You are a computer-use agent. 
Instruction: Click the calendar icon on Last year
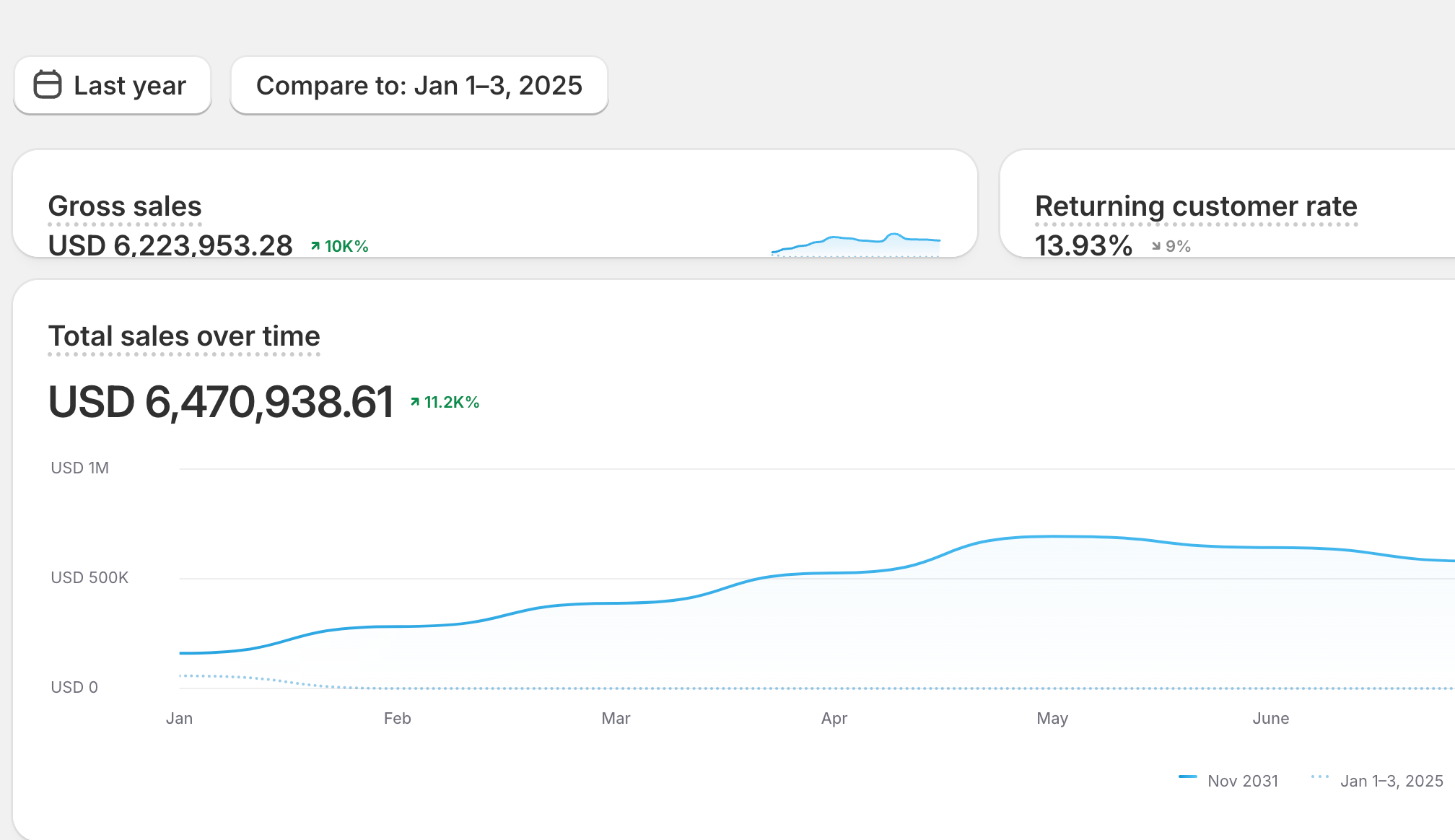click(x=48, y=84)
